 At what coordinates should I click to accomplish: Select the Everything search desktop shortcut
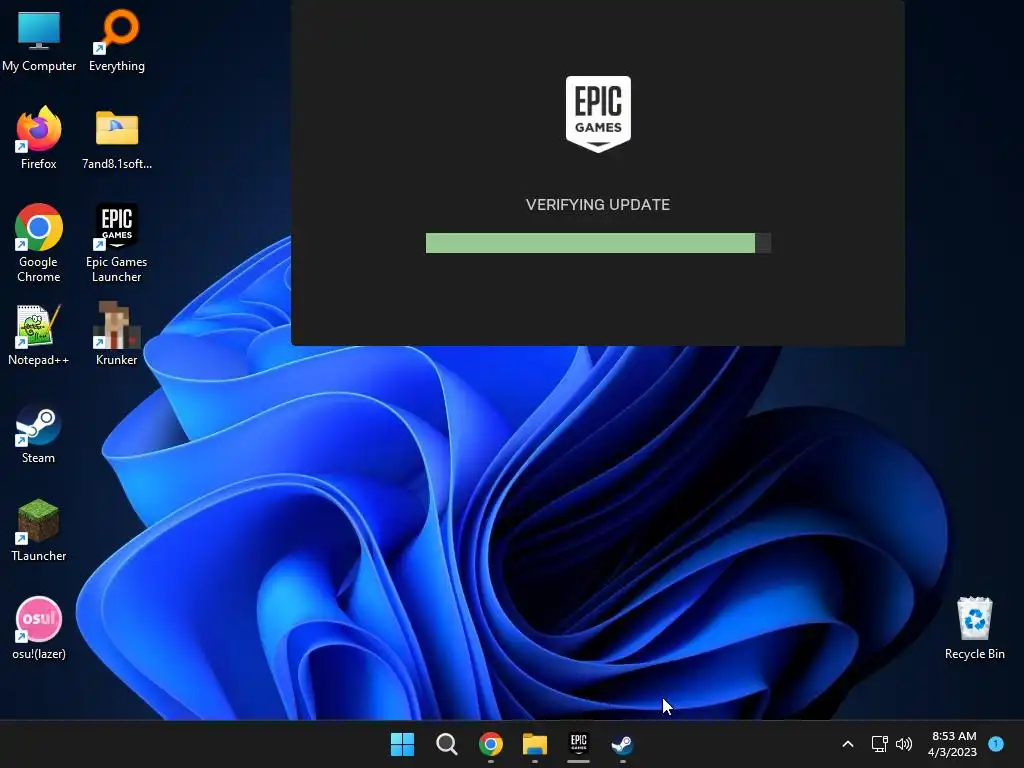click(117, 42)
